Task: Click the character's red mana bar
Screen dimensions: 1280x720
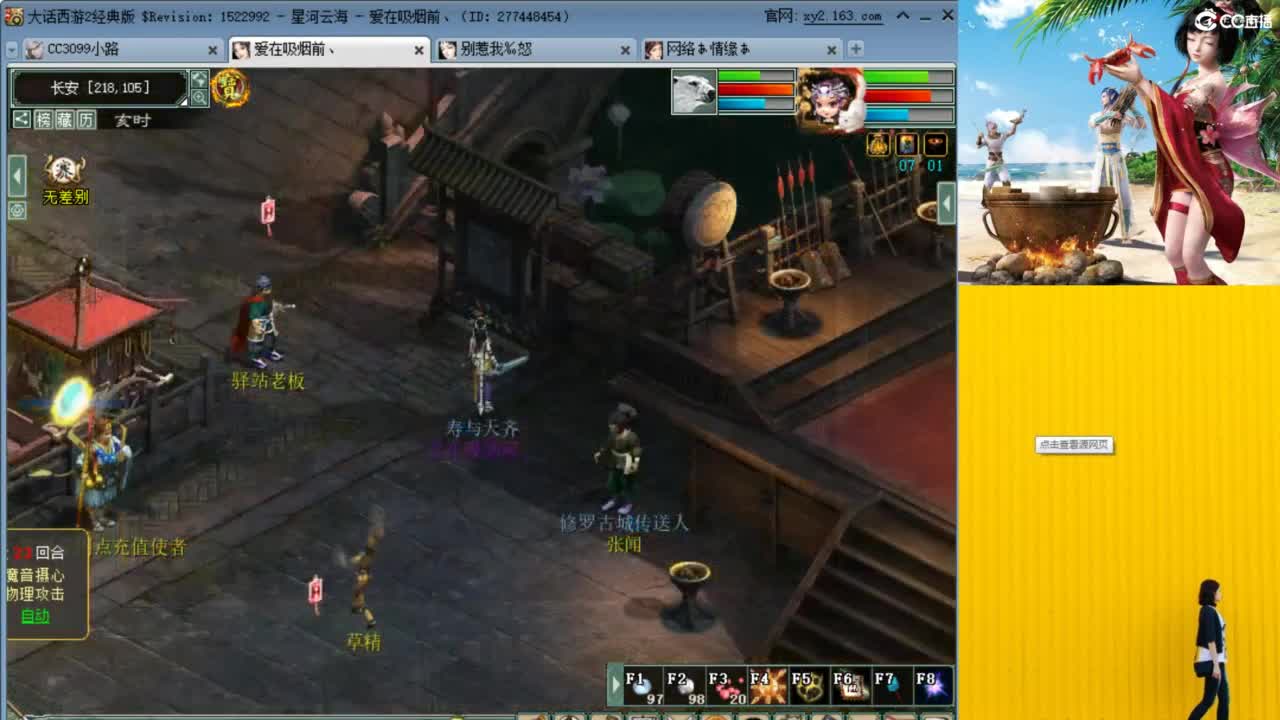Action: pyautogui.click(x=908, y=96)
